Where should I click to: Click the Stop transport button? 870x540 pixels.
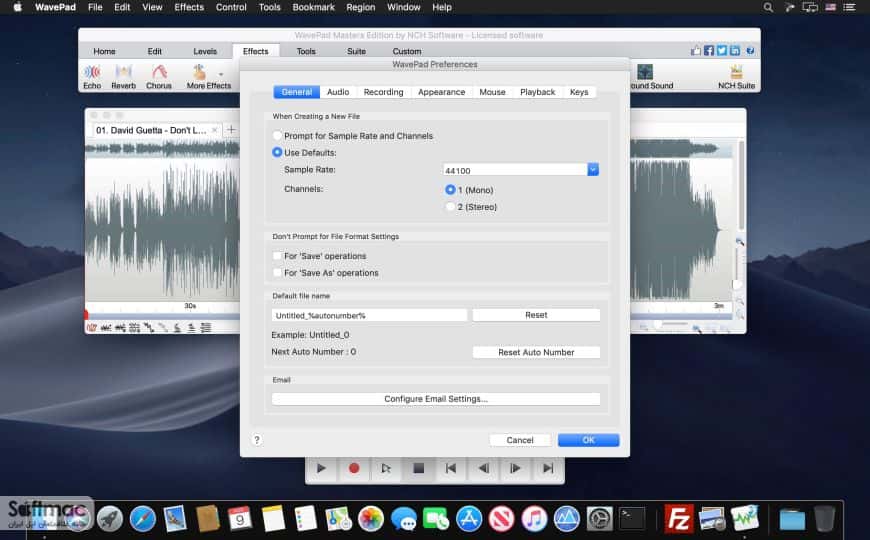[x=418, y=468]
